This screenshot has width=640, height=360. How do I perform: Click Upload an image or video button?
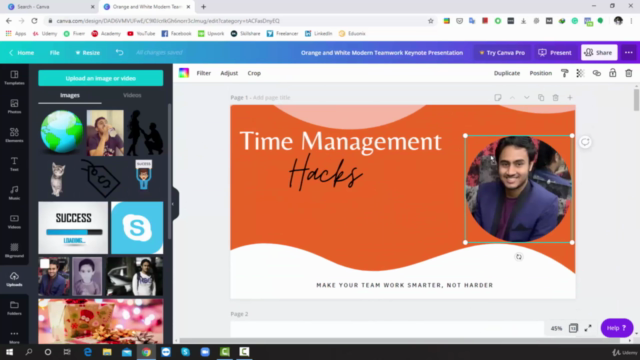[x=101, y=78]
